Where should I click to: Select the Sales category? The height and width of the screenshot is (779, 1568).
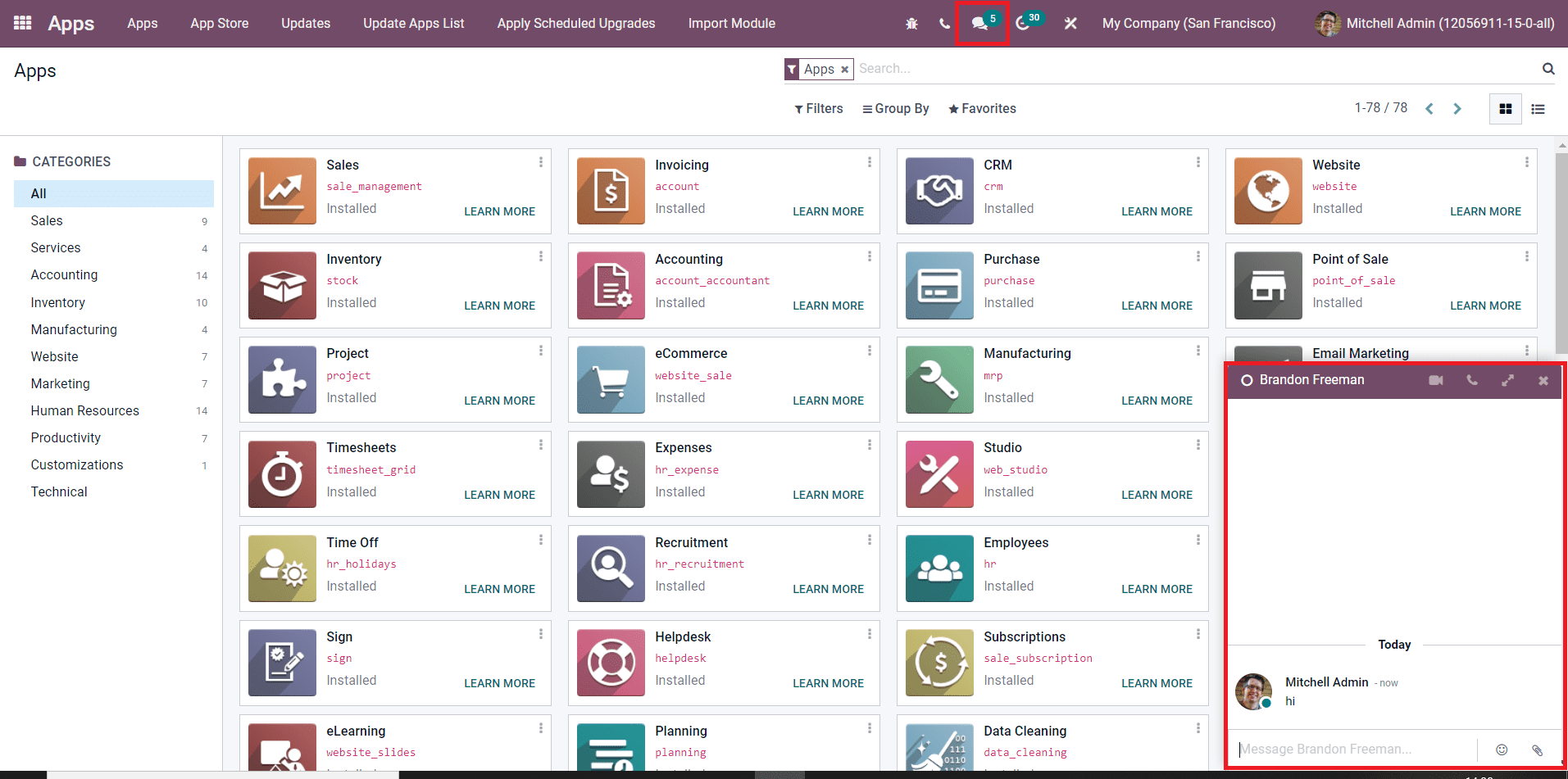pyautogui.click(x=114, y=220)
